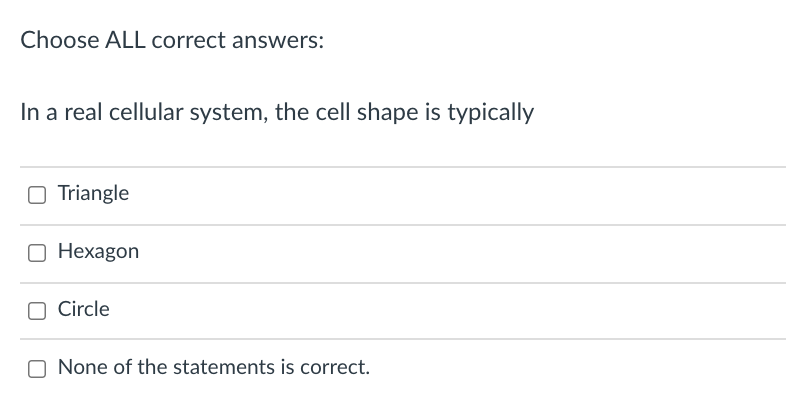This screenshot has height=406, width=786.
Task: Select the Circle checkbox
Action: (x=37, y=311)
